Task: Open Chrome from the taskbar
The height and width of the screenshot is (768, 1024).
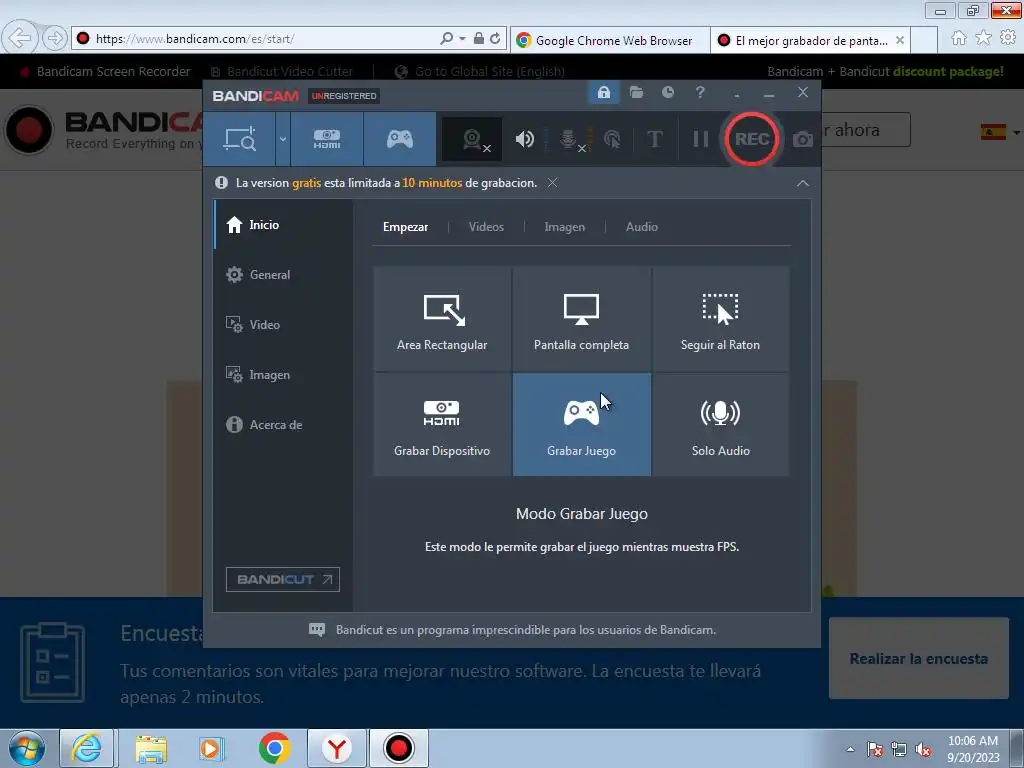Action: [274, 748]
